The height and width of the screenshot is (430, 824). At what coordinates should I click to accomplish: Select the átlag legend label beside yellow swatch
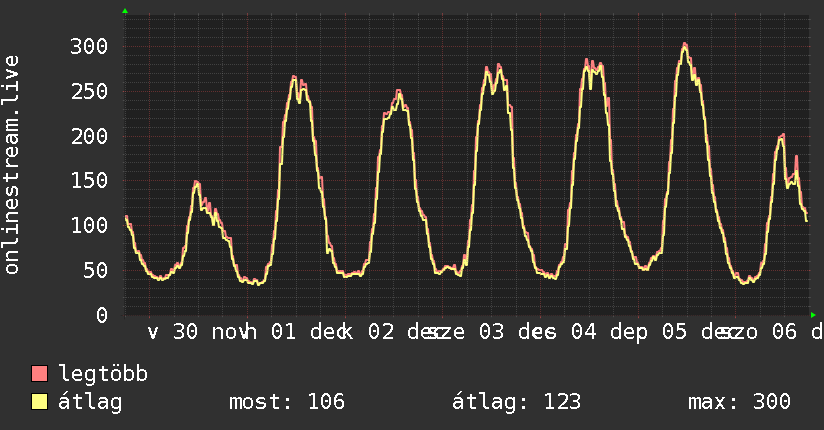(89, 402)
